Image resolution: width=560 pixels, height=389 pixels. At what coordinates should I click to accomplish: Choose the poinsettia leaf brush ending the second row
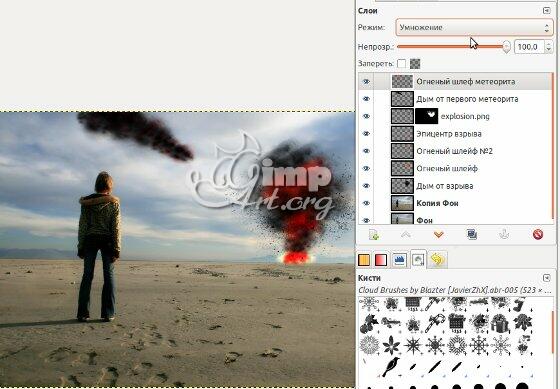coord(522,323)
